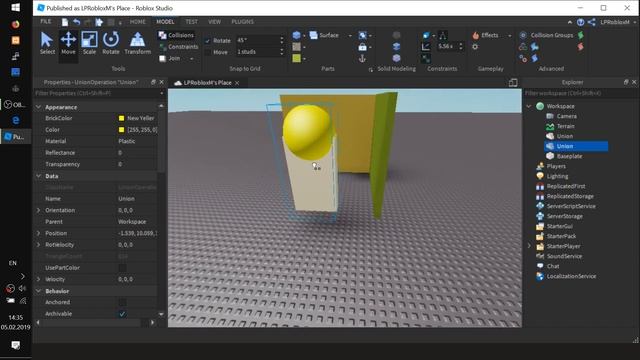Click the Anchor icon in Parts group
Image resolution: width=640 pixels, height=360 pixels.
tap(362, 59)
